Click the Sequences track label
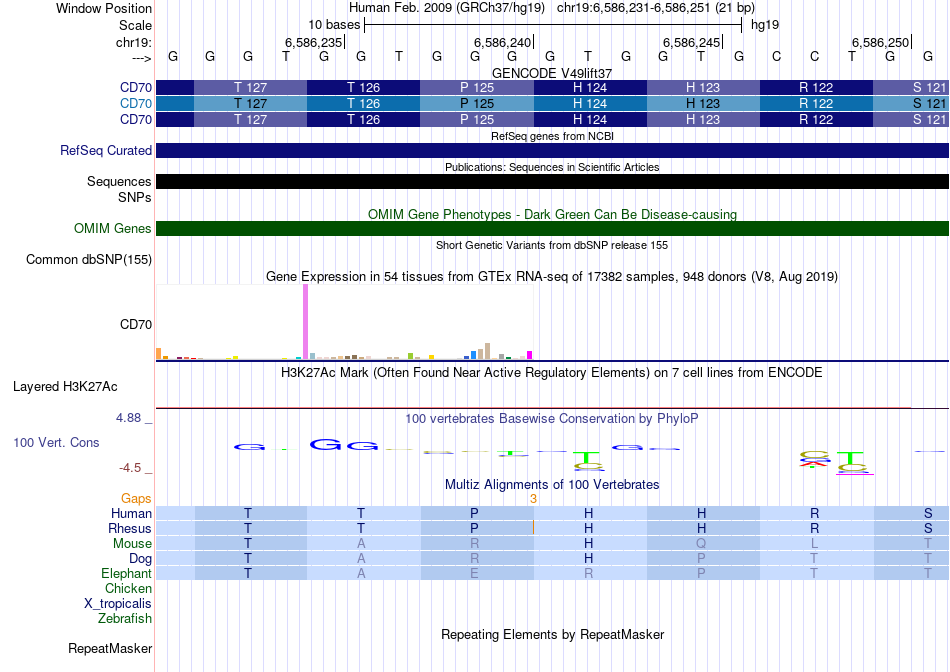 tap(119, 181)
